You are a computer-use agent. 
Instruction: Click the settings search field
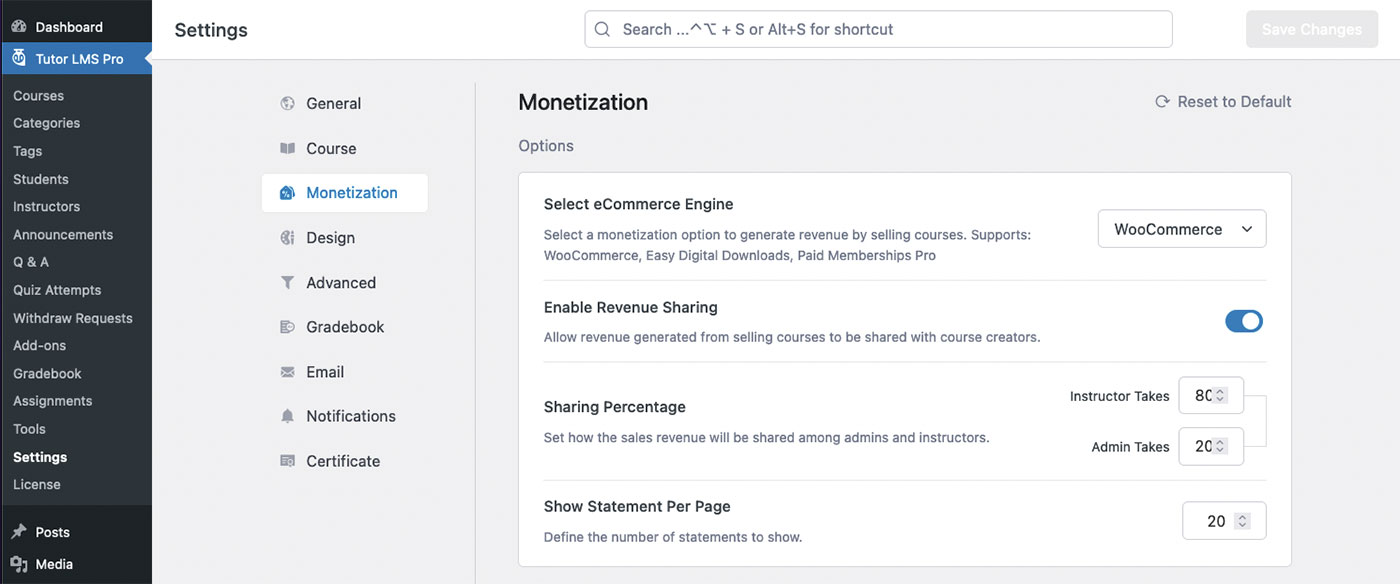pos(878,30)
